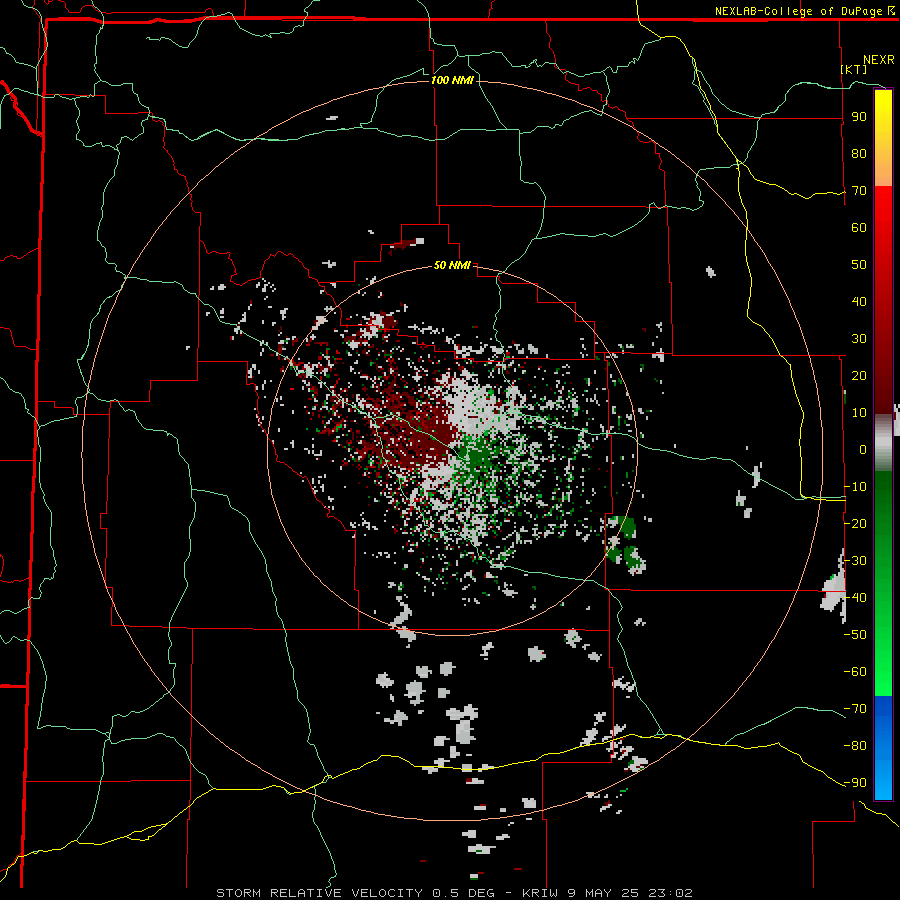This screenshot has width=900, height=900.
Task: Click the NEXR label above the color bar
Action: (x=879, y=60)
